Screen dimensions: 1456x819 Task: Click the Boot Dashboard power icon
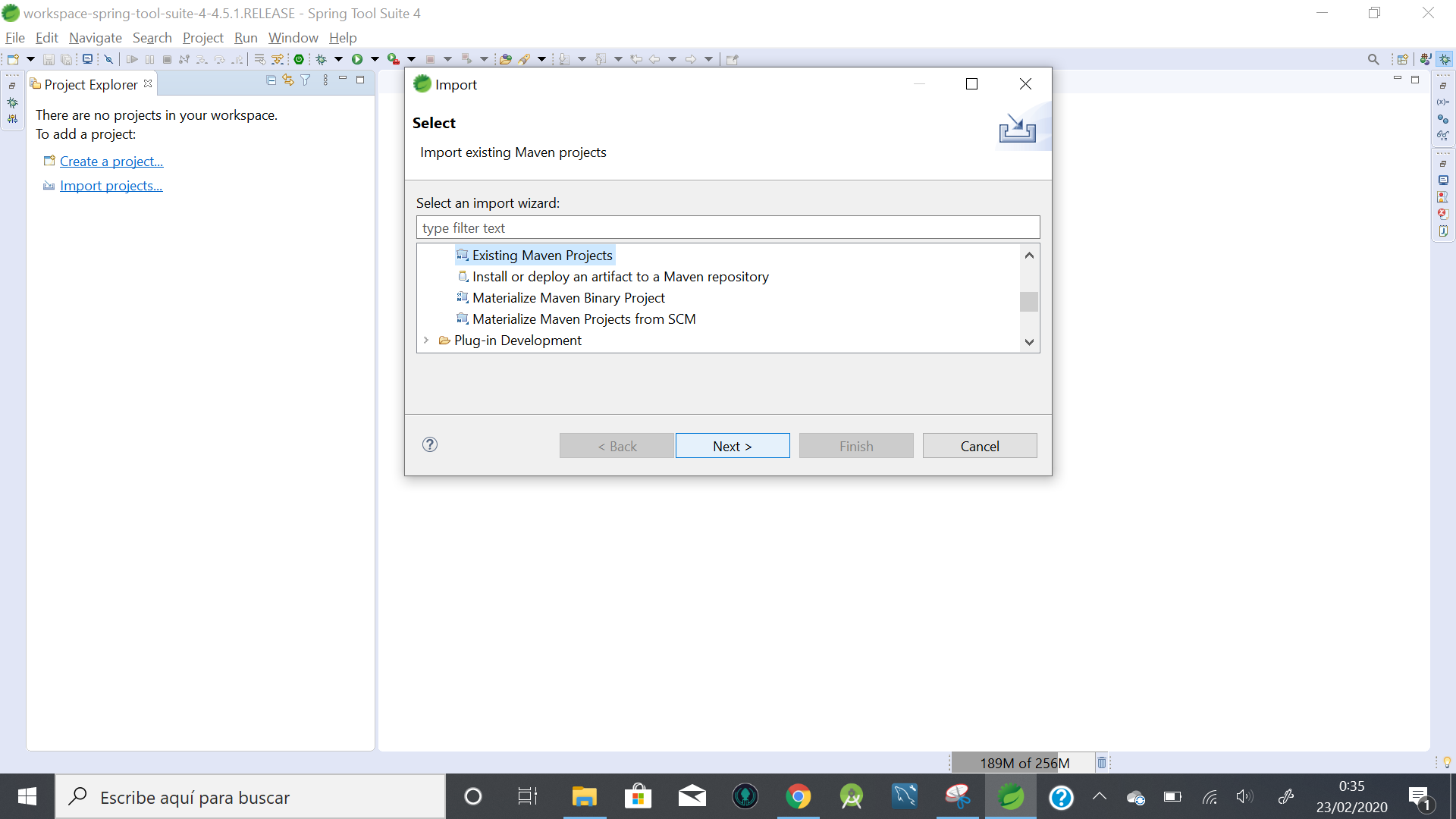[x=299, y=59]
